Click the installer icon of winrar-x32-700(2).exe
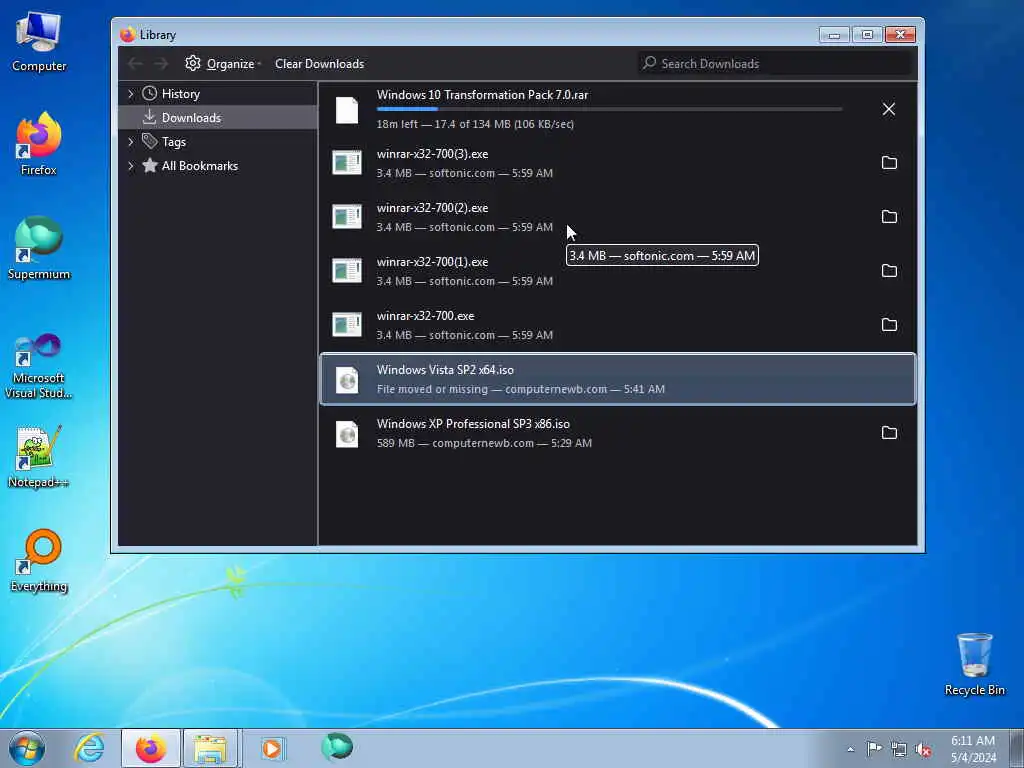Viewport: 1024px width, 768px height. [x=347, y=217]
